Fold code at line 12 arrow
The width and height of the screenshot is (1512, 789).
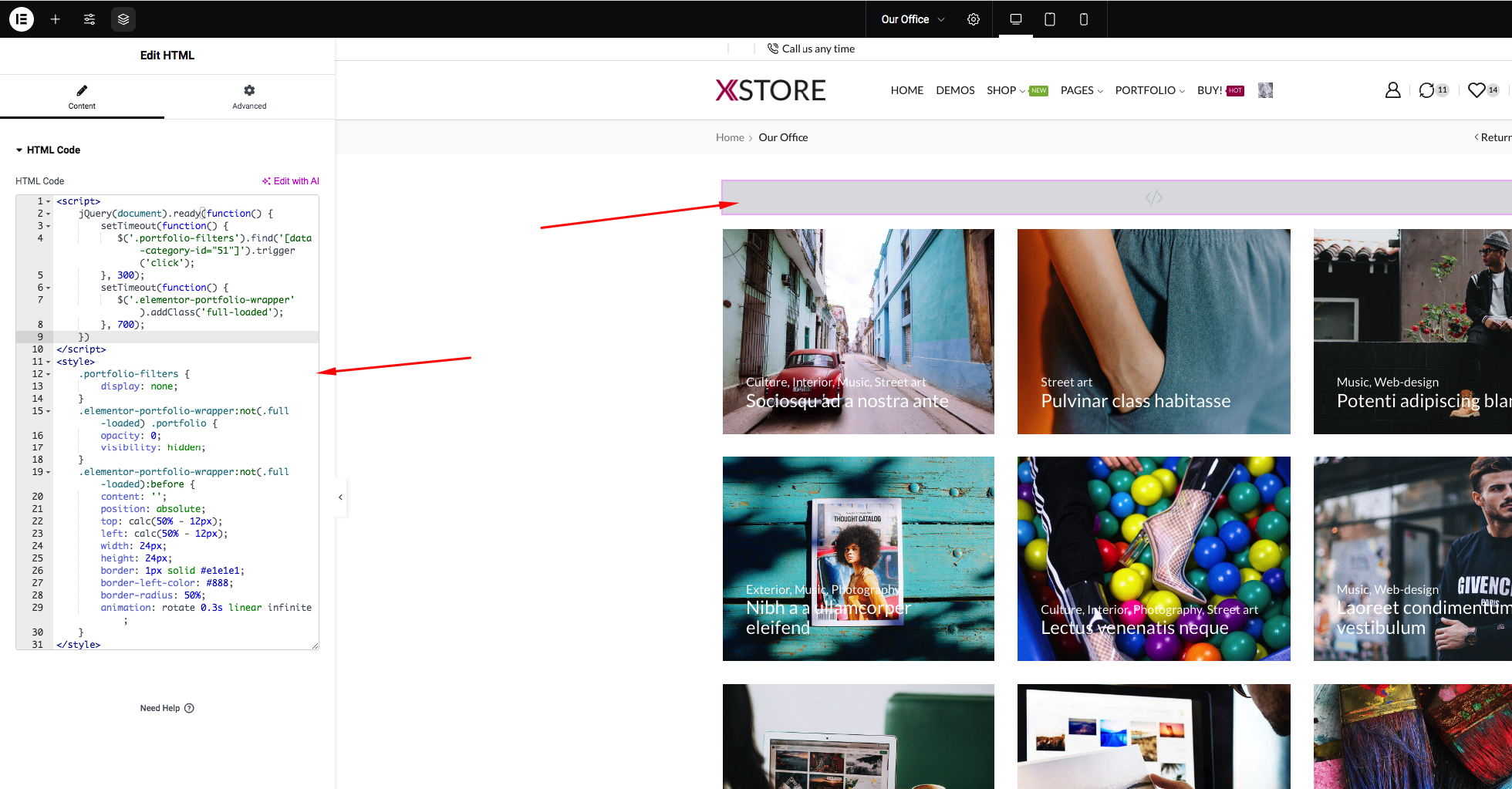tap(48, 374)
